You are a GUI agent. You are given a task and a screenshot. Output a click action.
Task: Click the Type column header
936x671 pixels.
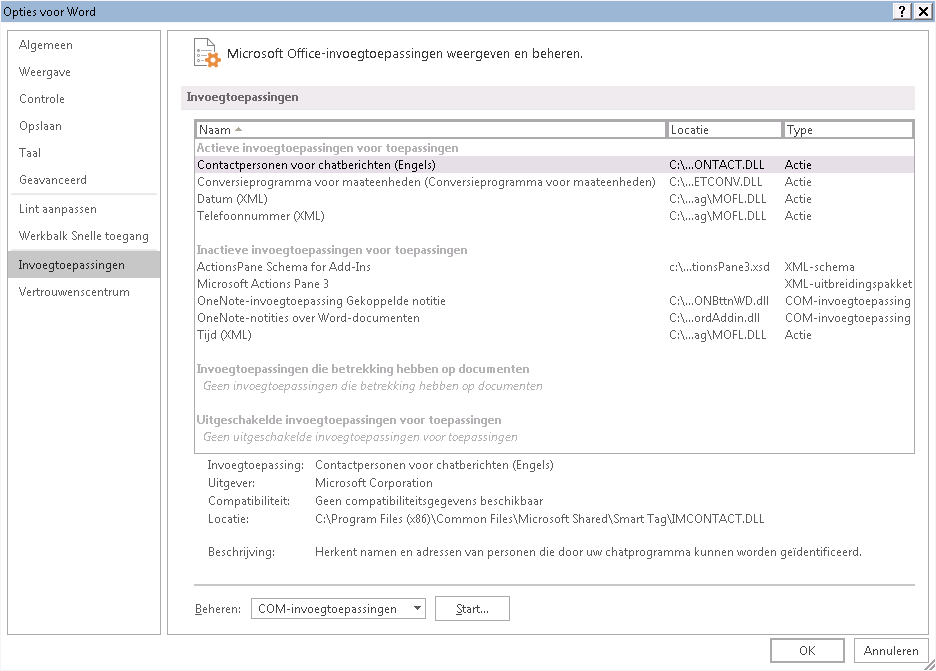point(847,130)
